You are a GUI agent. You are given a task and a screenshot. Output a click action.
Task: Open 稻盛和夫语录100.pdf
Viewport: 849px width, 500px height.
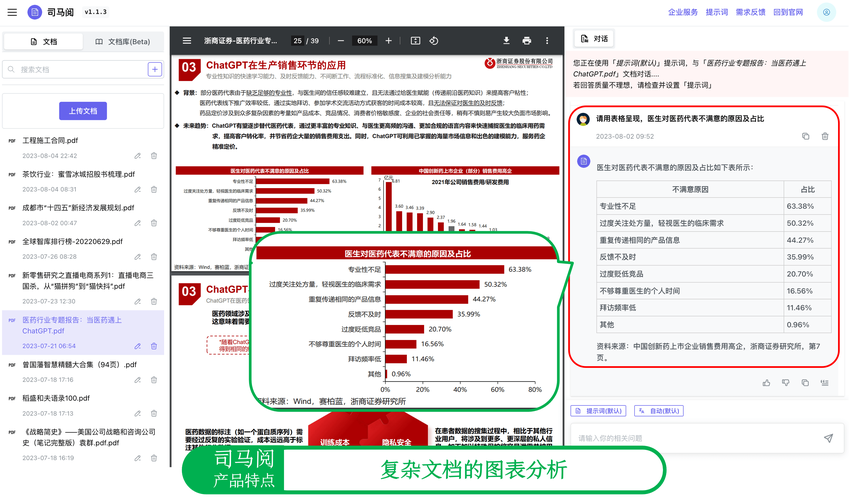tap(56, 398)
